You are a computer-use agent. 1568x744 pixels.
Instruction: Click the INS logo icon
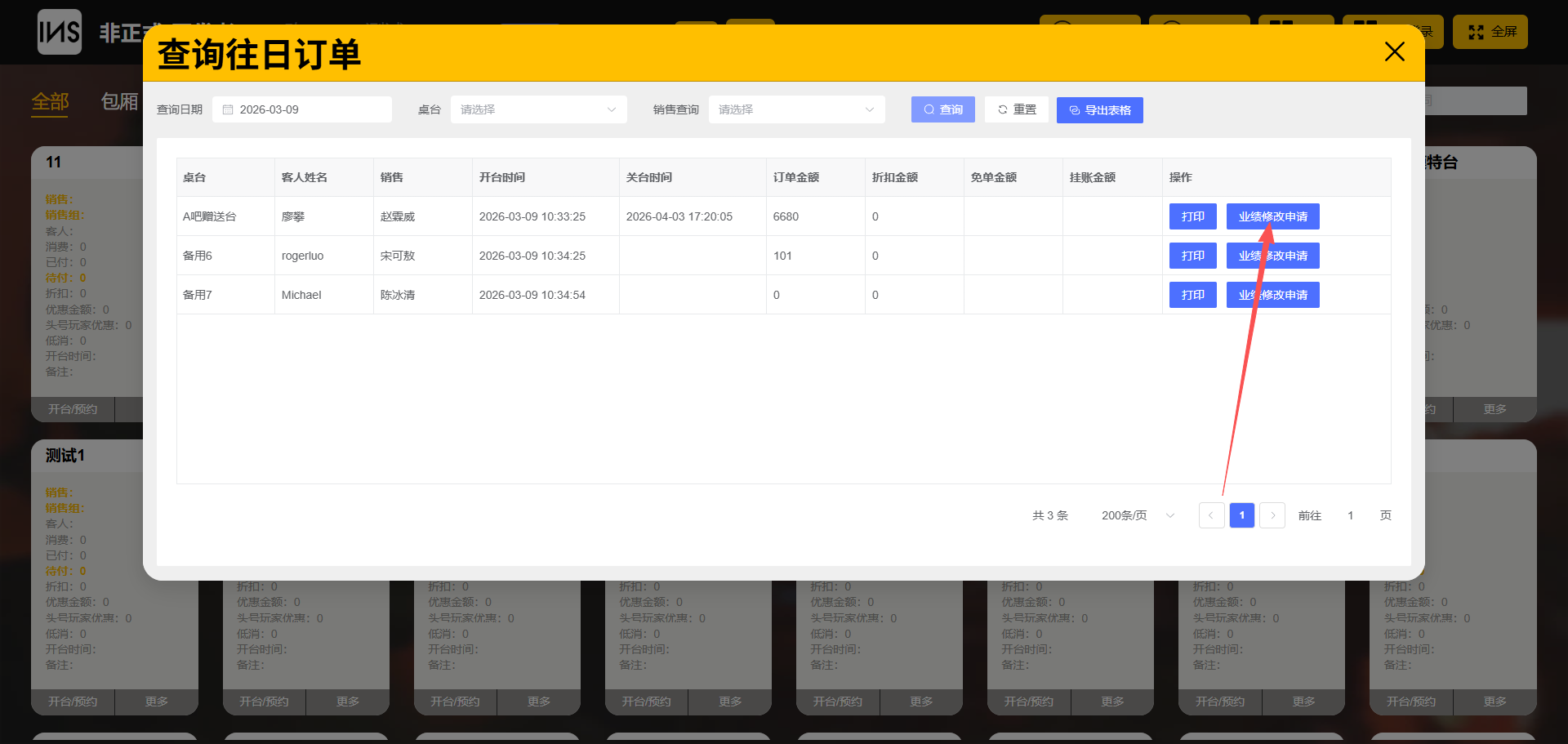60,33
